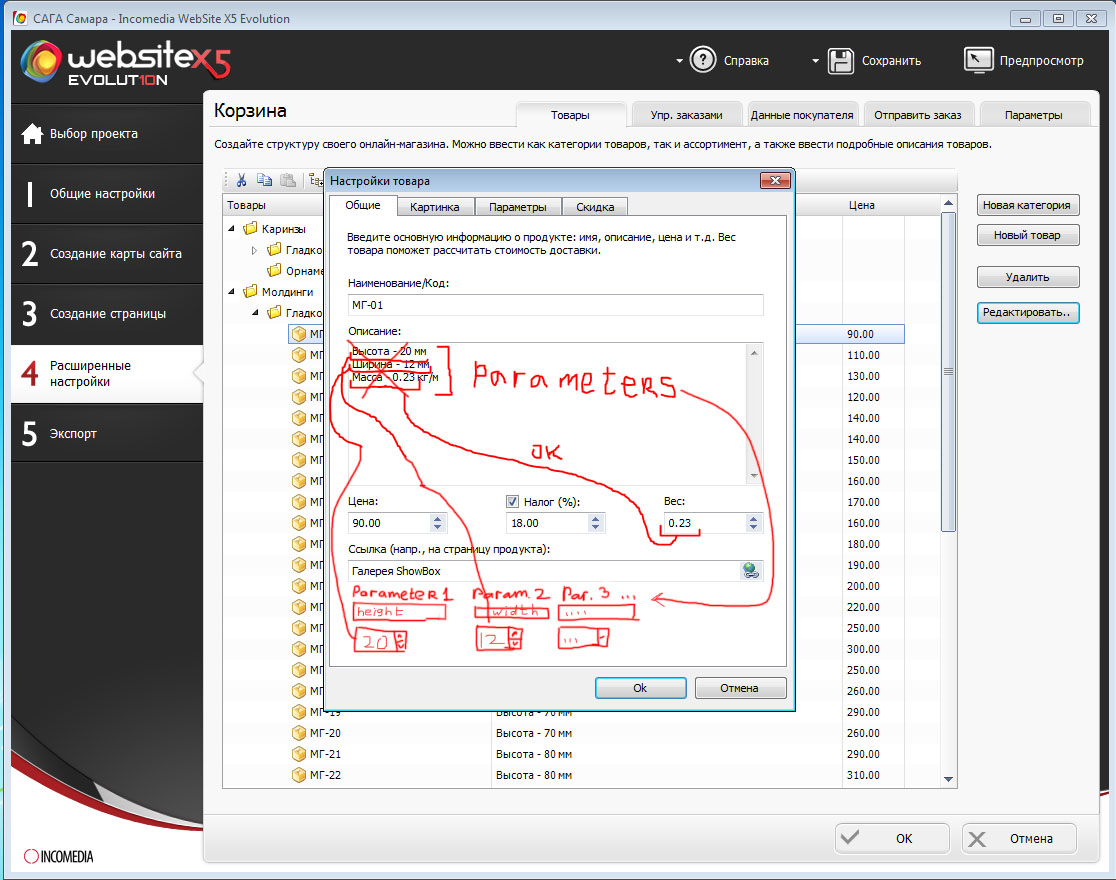Decrease the Налог value with down arrow
This screenshot has height=880, width=1116.
pyautogui.click(x=595, y=528)
